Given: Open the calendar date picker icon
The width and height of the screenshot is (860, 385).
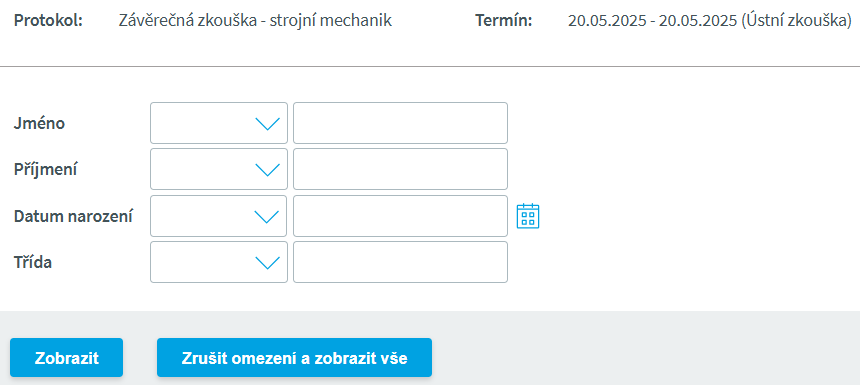Looking at the screenshot, I should tap(528, 216).
